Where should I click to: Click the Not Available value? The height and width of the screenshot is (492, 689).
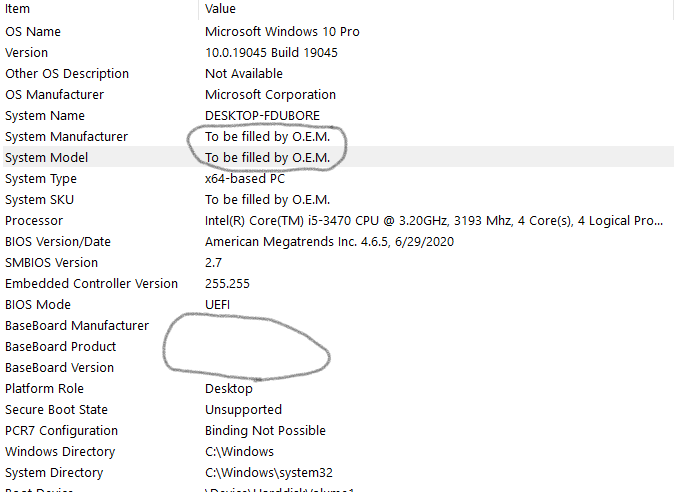click(x=244, y=74)
